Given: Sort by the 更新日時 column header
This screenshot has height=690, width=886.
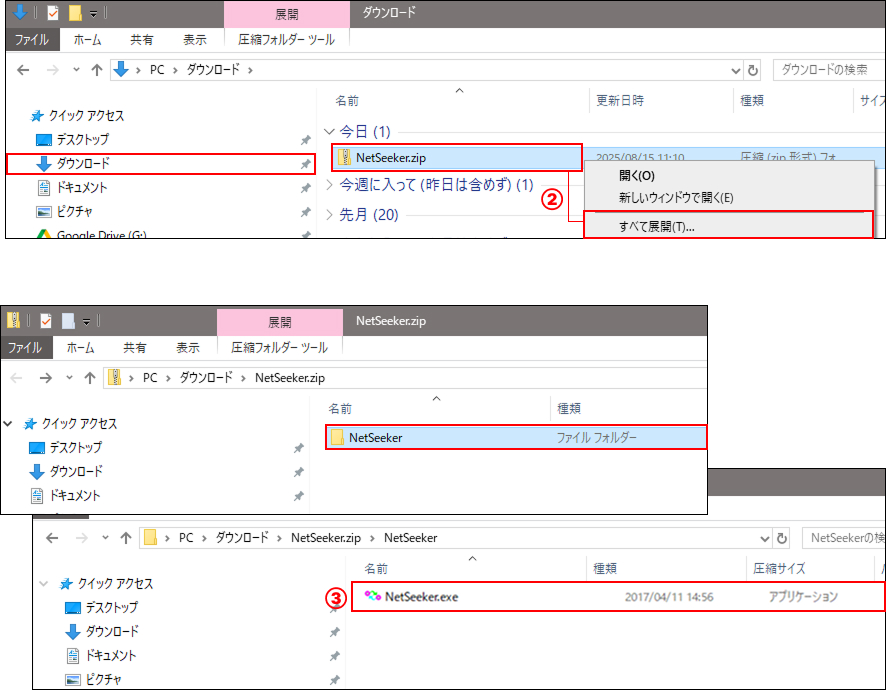Looking at the screenshot, I should pos(620,101).
